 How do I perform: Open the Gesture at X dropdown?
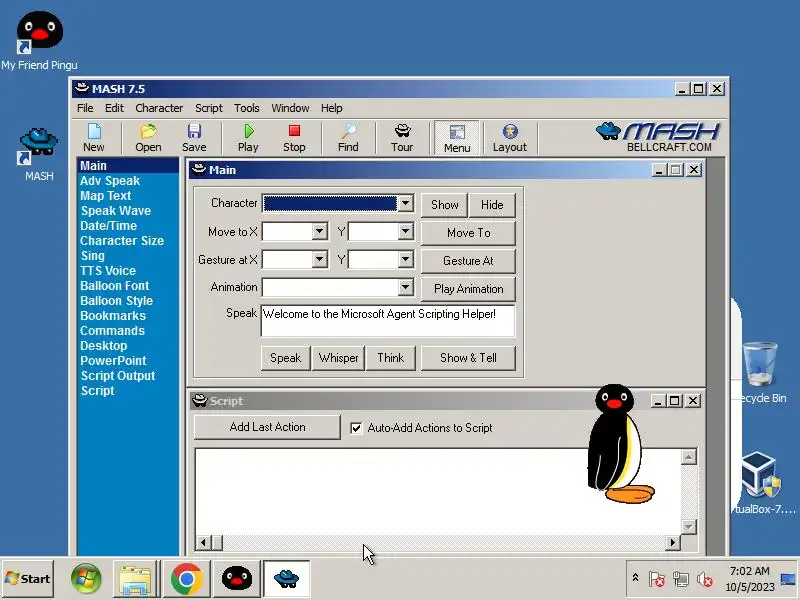[x=319, y=259]
